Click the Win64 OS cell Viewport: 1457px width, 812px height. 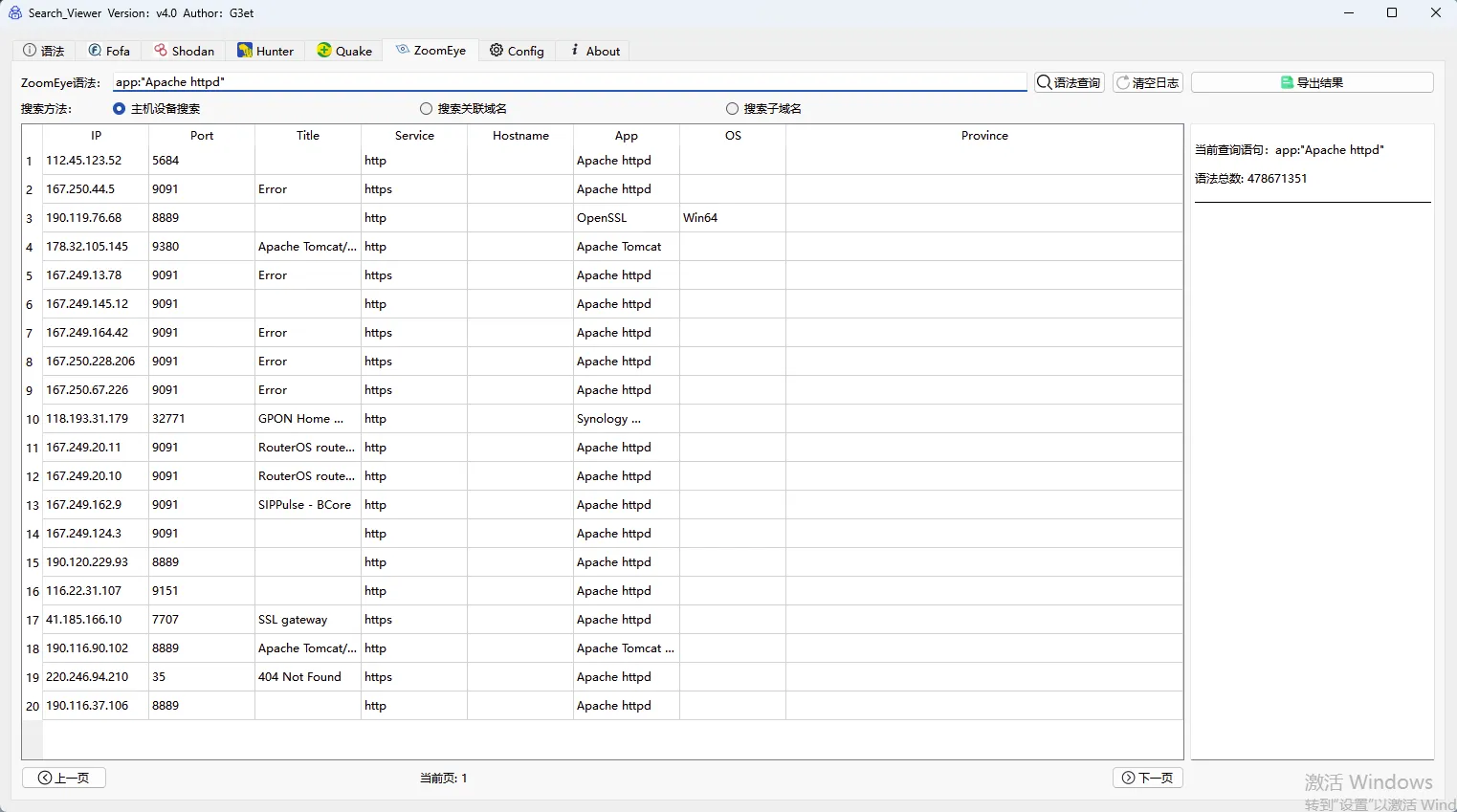(733, 218)
